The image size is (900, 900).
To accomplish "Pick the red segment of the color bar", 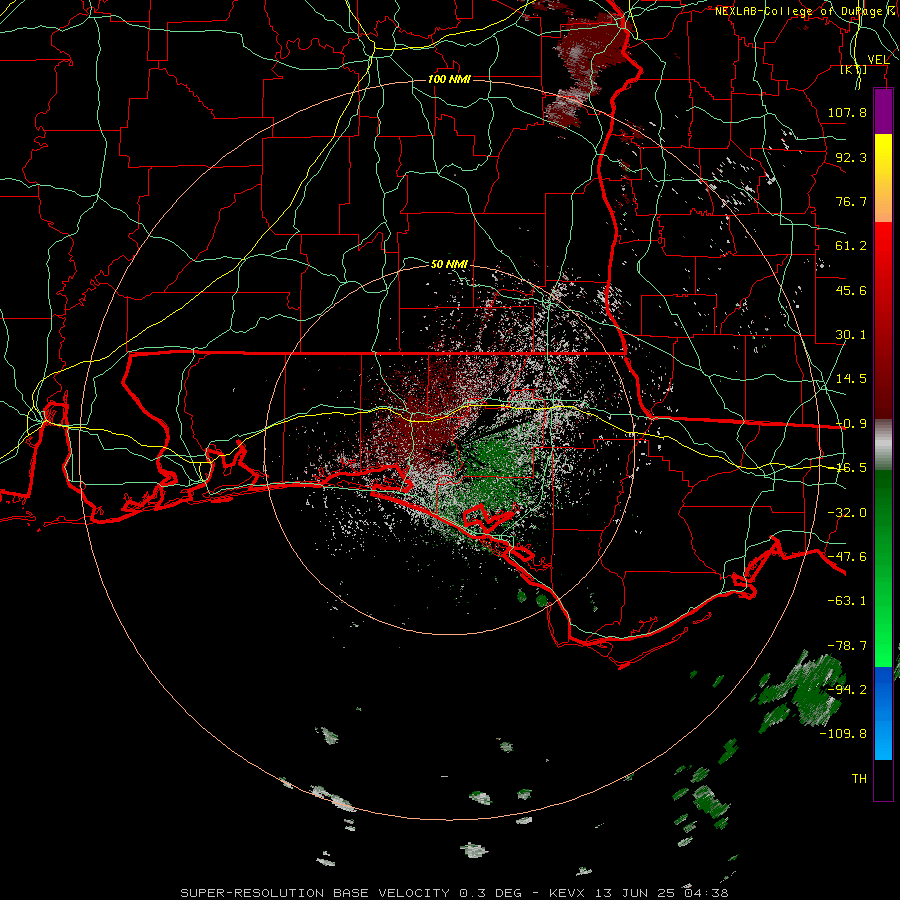I will (x=883, y=320).
